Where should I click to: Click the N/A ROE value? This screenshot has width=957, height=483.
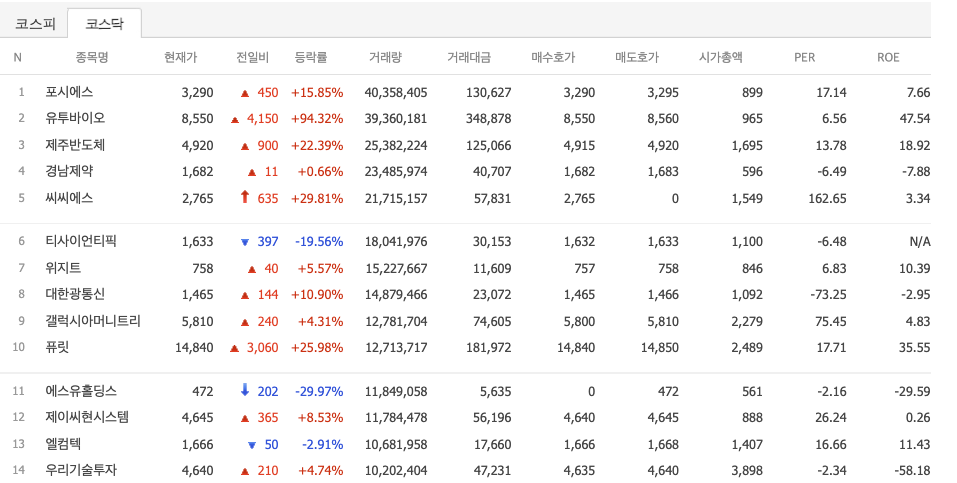point(920,242)
